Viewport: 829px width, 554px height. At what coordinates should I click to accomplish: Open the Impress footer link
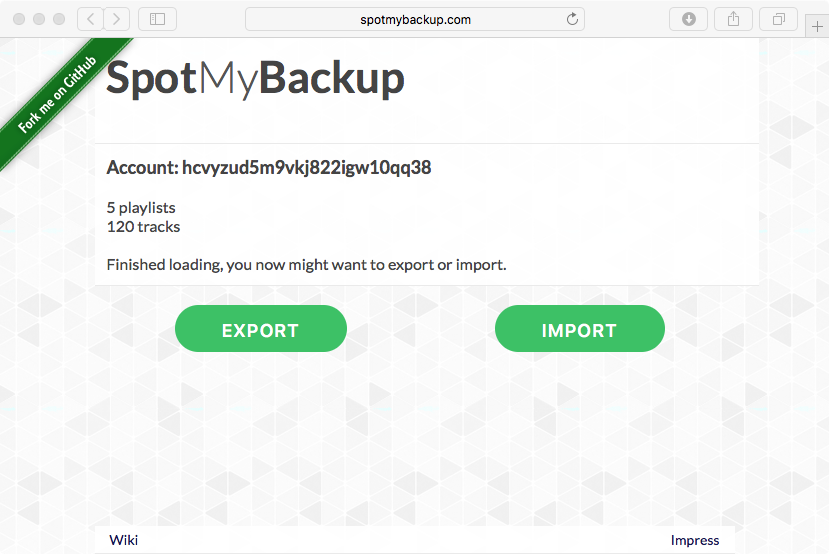click(695, 540)
